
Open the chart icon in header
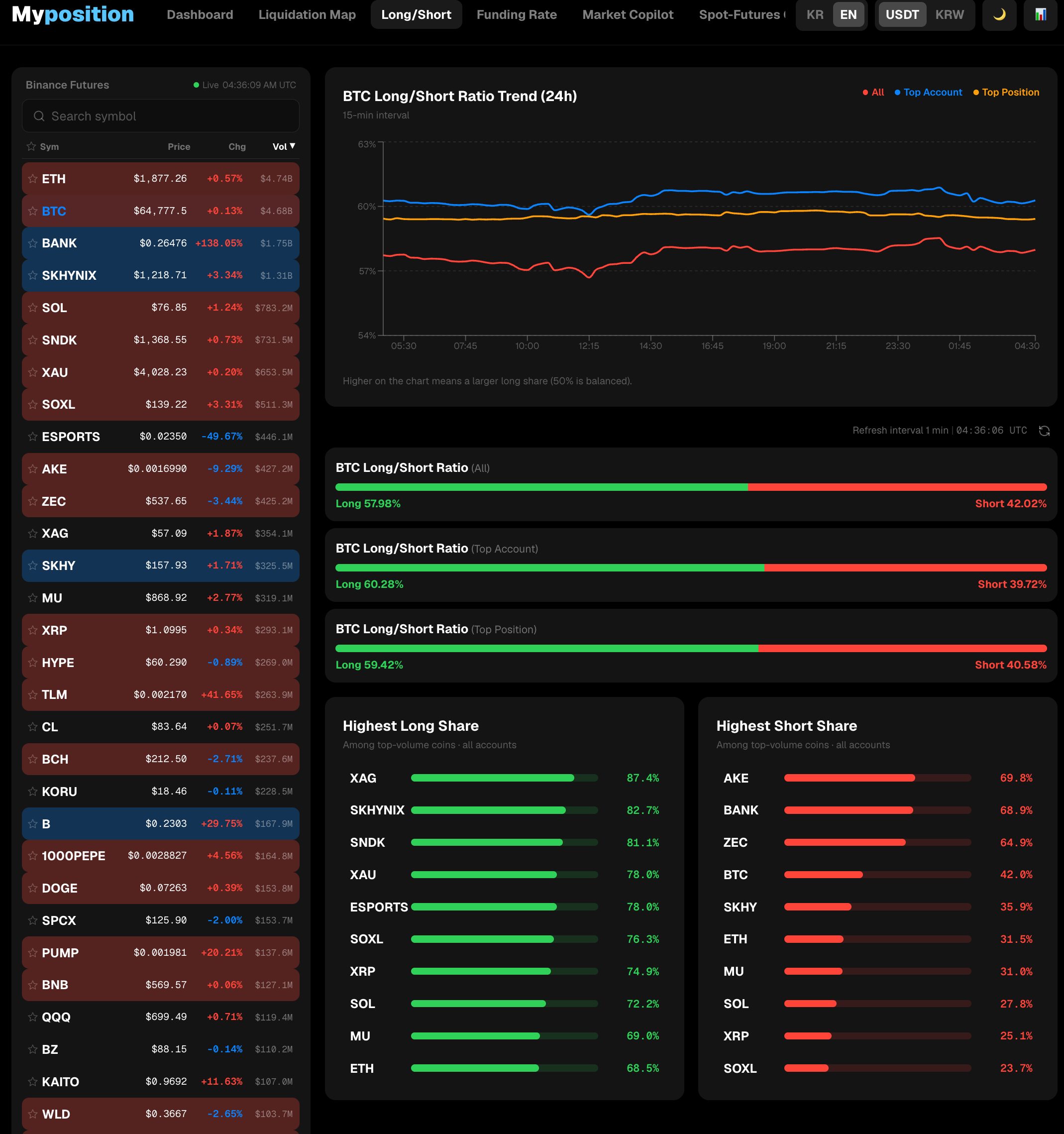(x=1041, y=15)
